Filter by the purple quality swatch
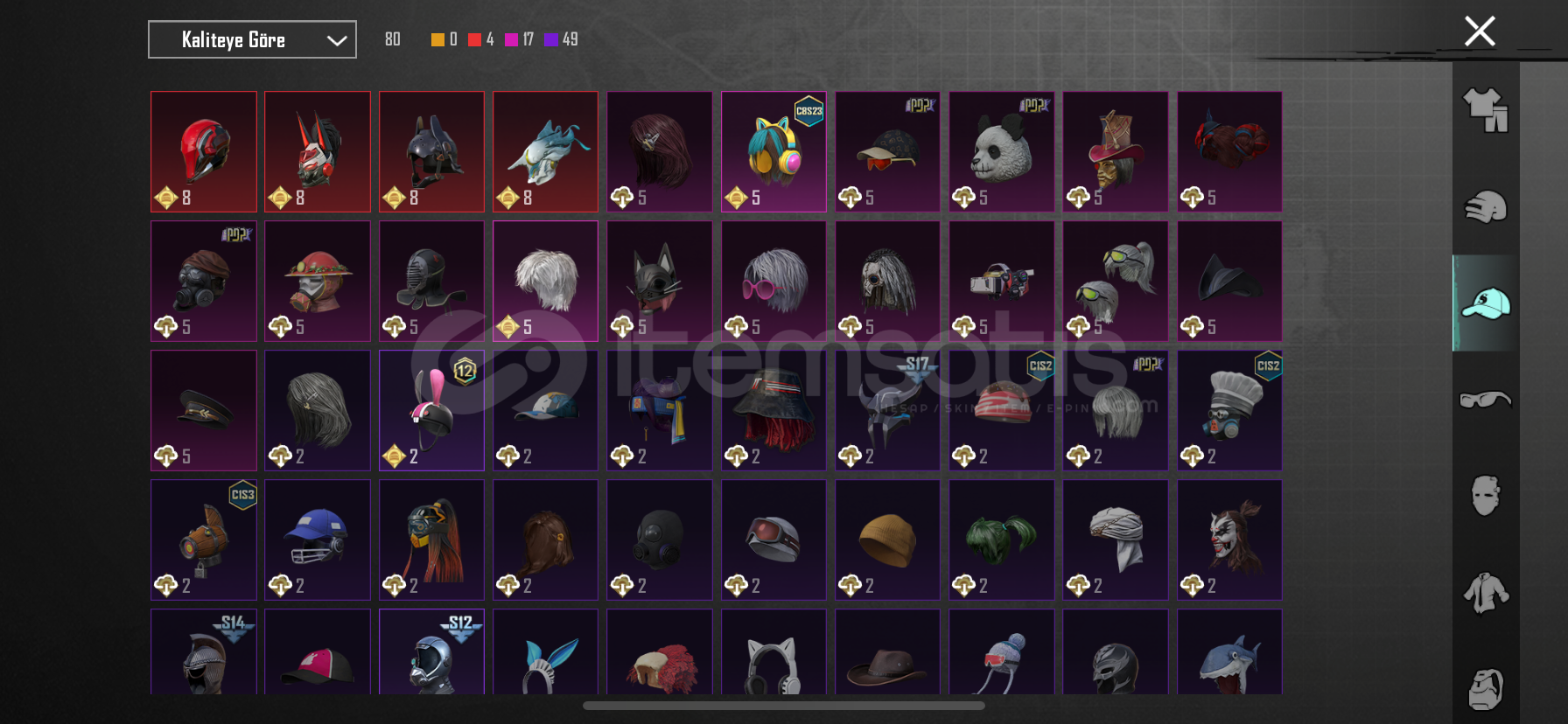 550,39
